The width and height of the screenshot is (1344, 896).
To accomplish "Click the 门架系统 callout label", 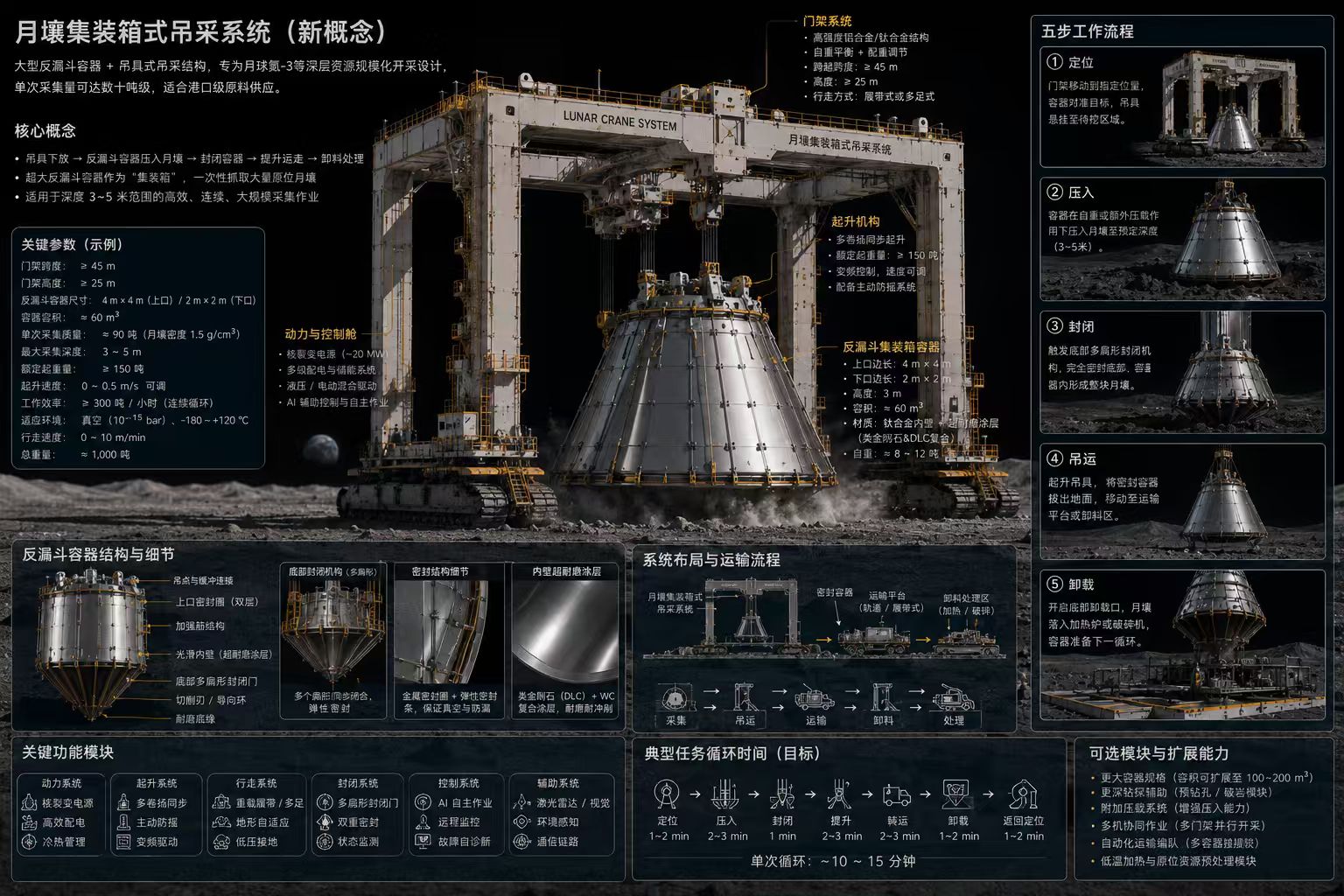I will 828,21.
